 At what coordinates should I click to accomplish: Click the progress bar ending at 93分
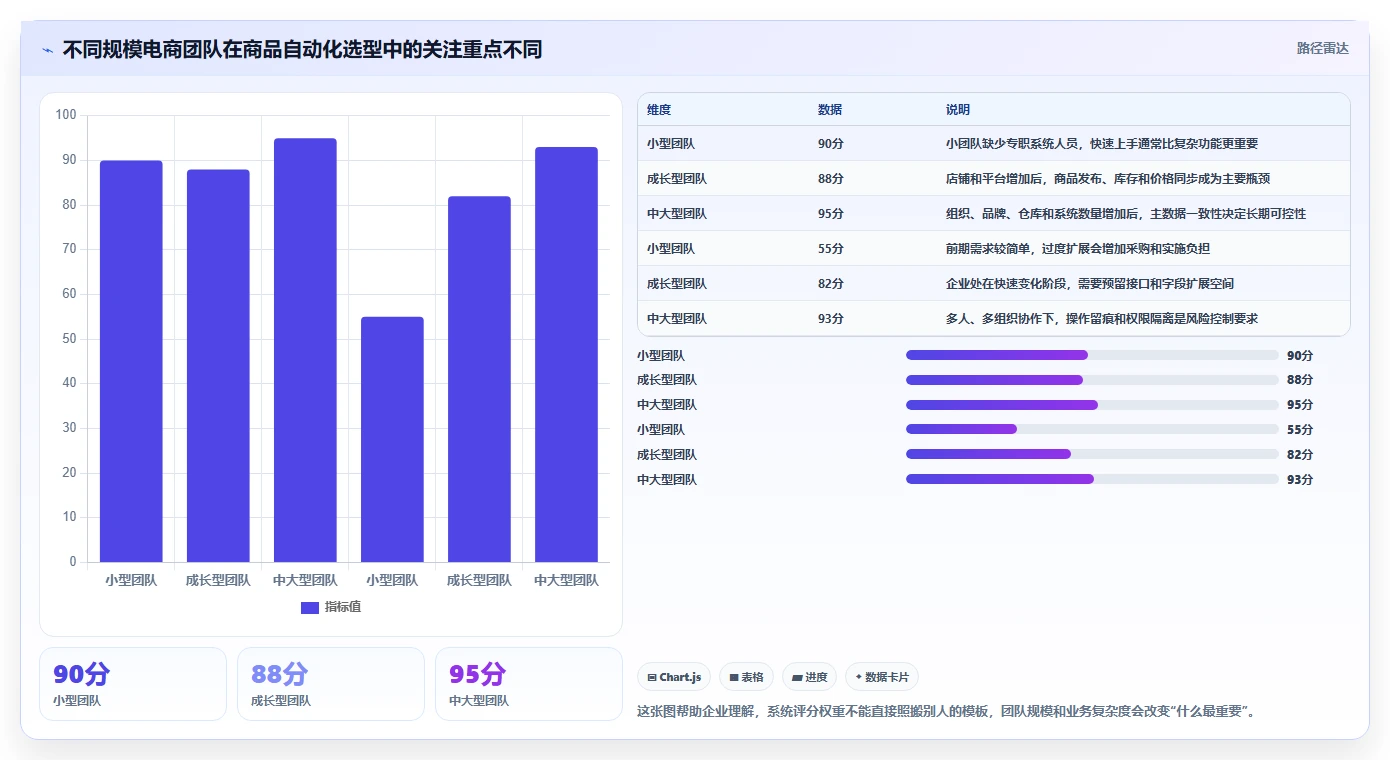(1092, 479)
